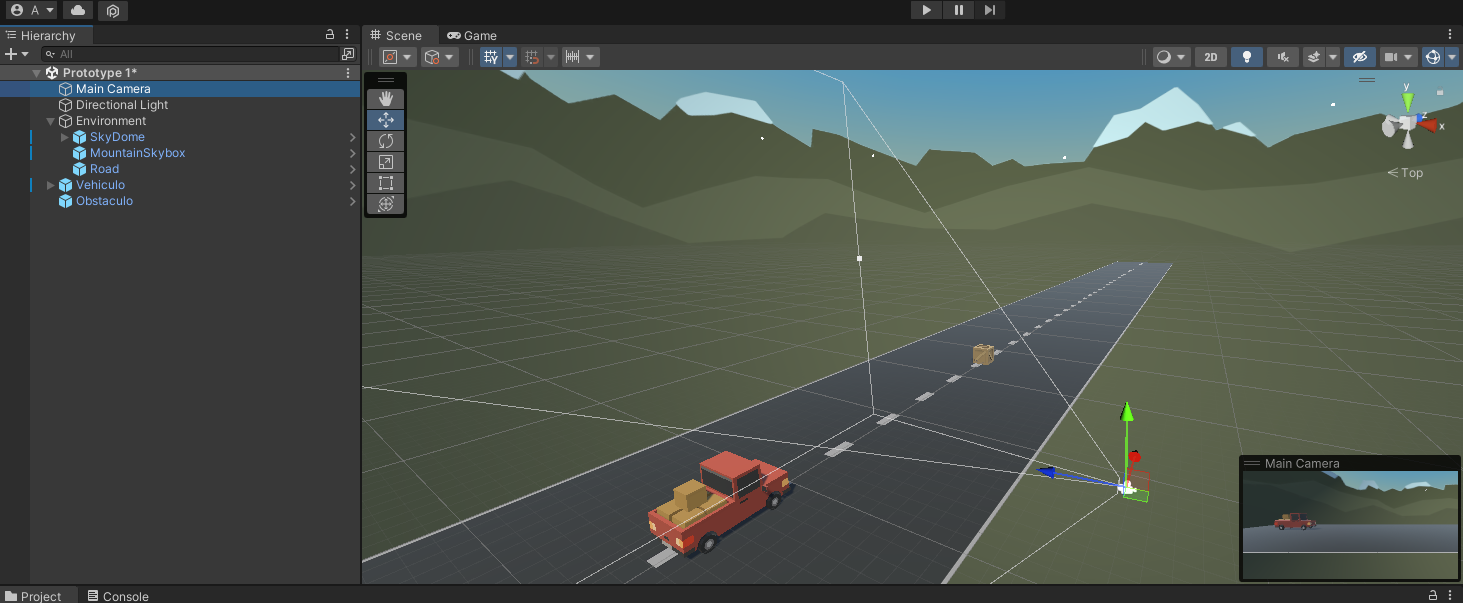Click the Step forward button
The height and width of the screenshot is (603, 1463).
tap(989, 10)
